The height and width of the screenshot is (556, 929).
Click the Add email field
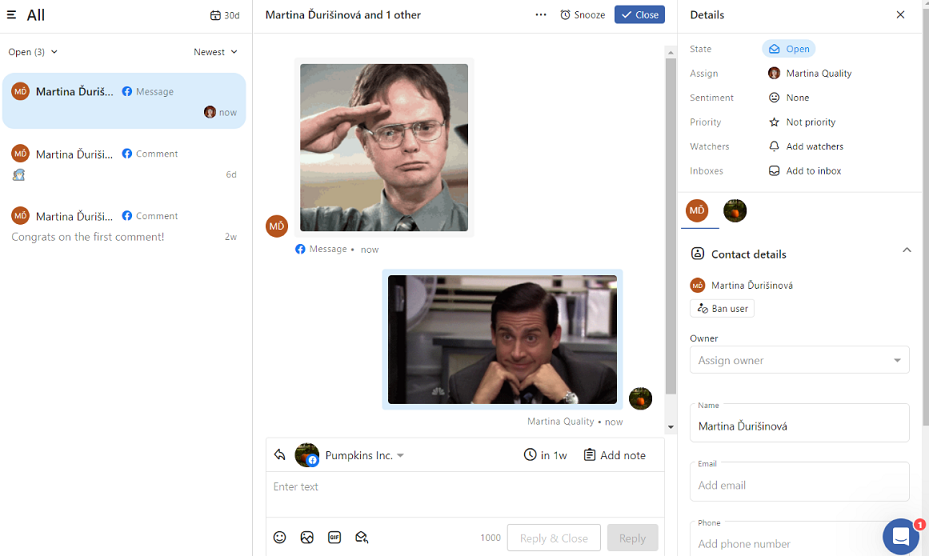[x=799, y=482]
